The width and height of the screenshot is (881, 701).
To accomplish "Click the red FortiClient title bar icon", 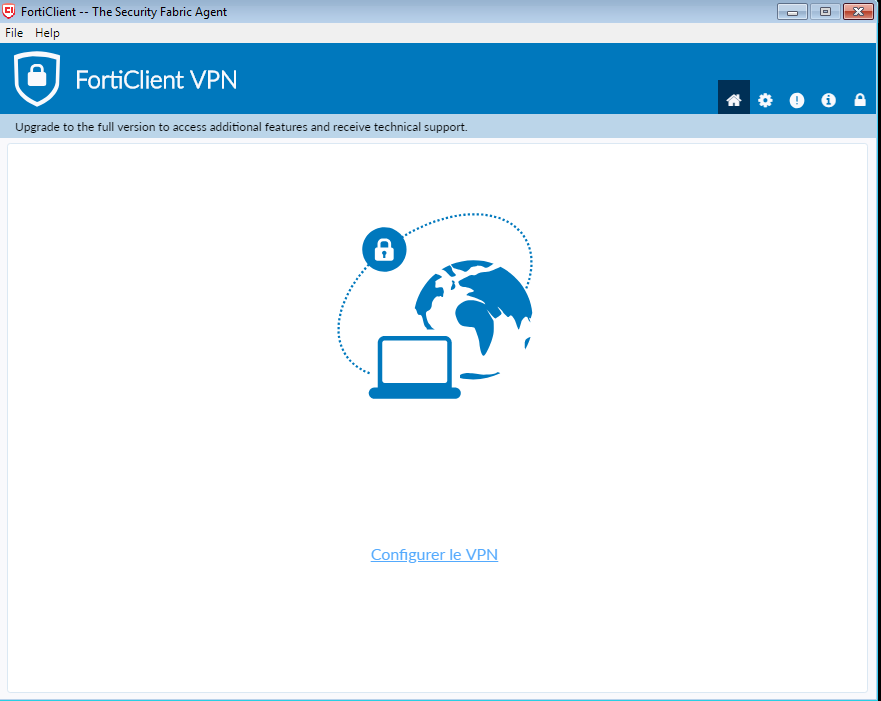I will pyautogui.click(x=9, y=11).
